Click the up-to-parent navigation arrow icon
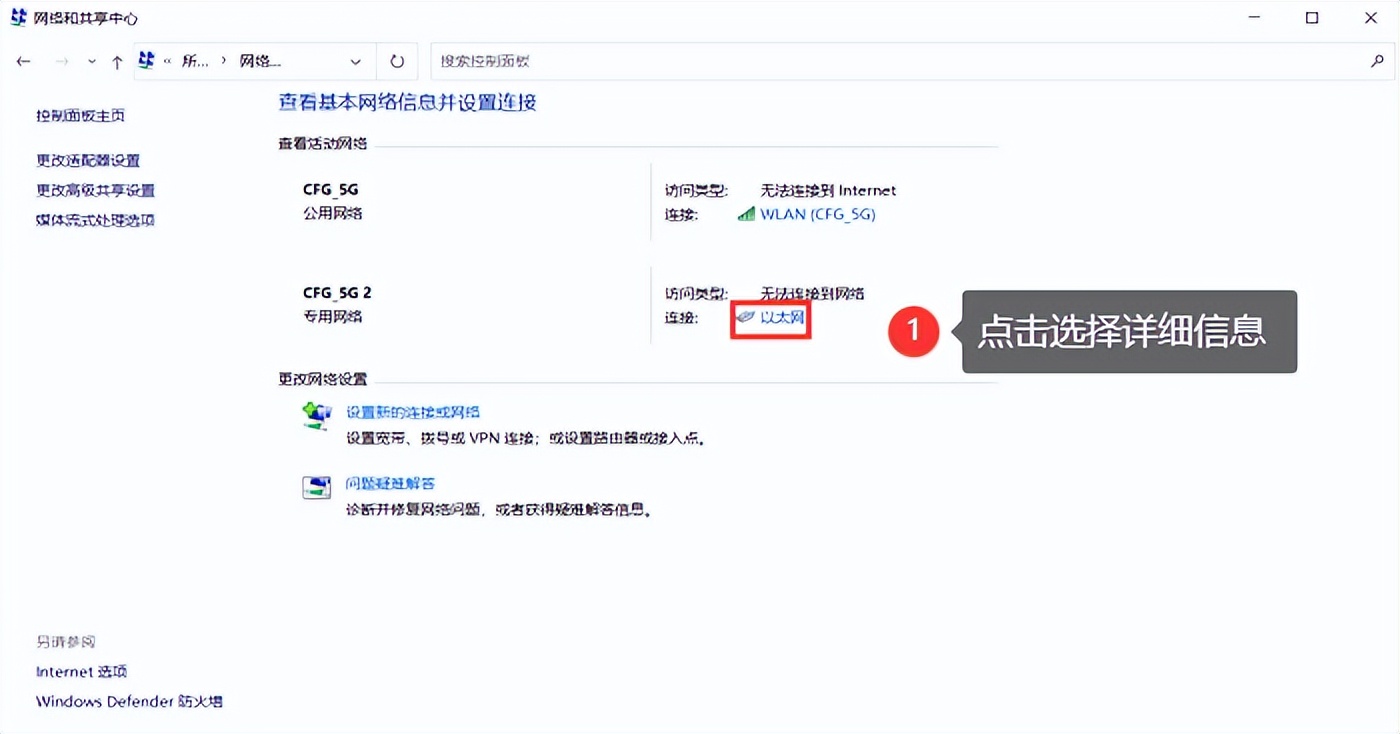This screenshot has width=1400, height=734. (117, 60)
